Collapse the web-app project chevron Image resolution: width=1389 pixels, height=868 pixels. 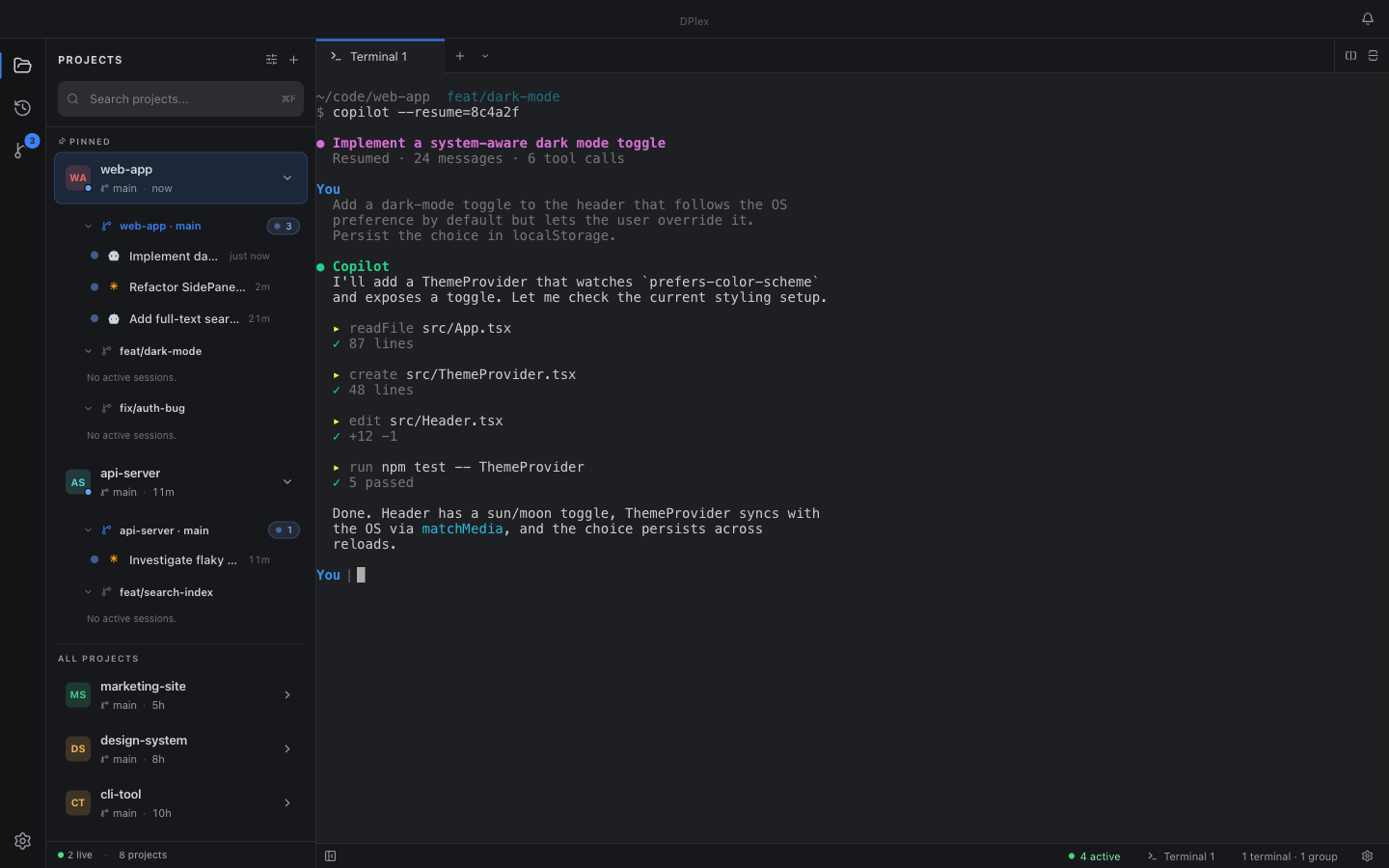point(286,177)
